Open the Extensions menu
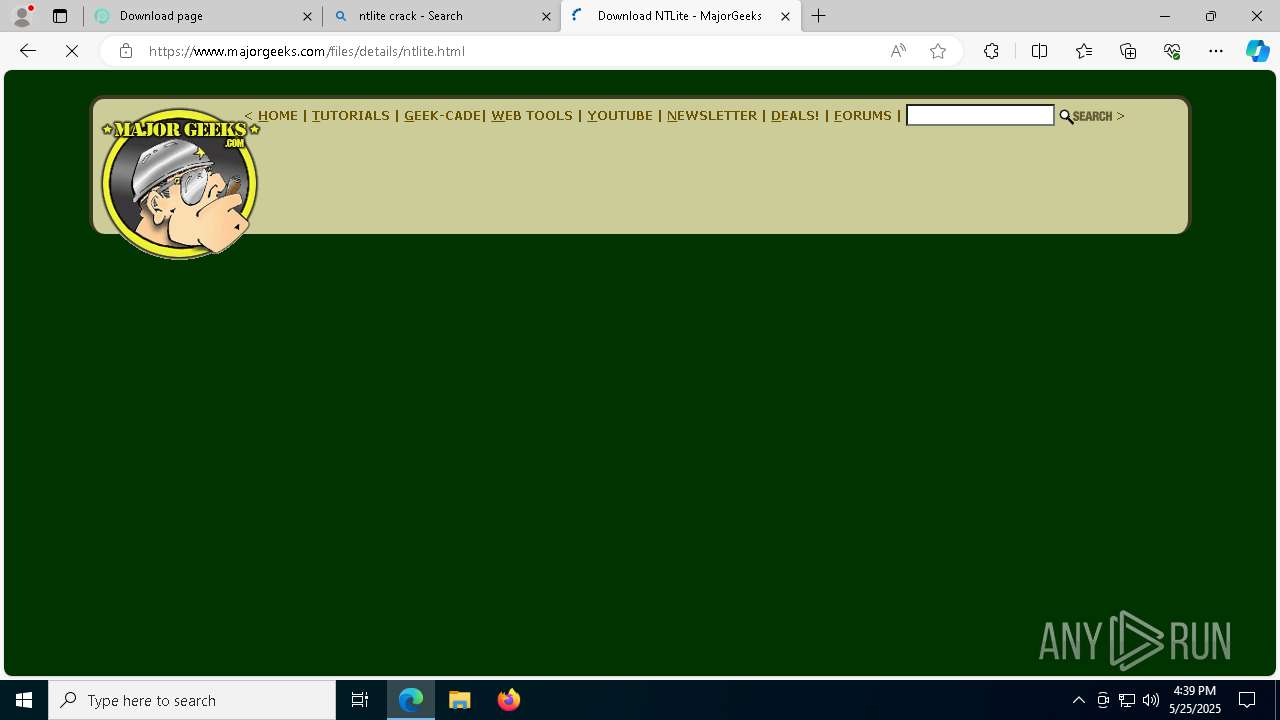 coord(991,51)
